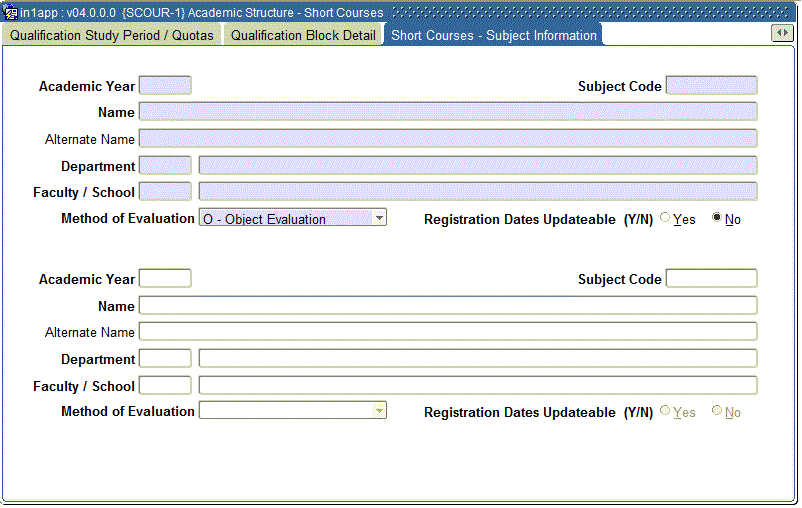
Task: Click first record Alternate Name field
Action: (x=448, y=139)
